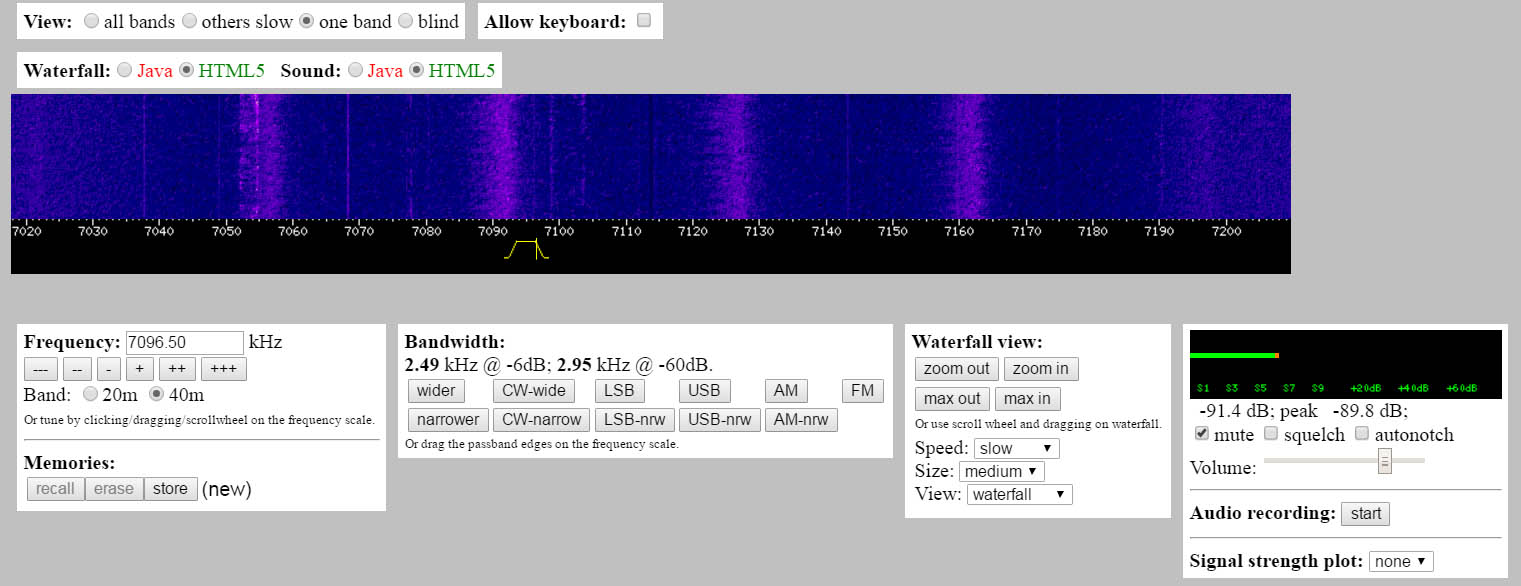Start audio recording
Image resolution: width=1521 pixels, height=586 pixels.
tap(1365, 514)
